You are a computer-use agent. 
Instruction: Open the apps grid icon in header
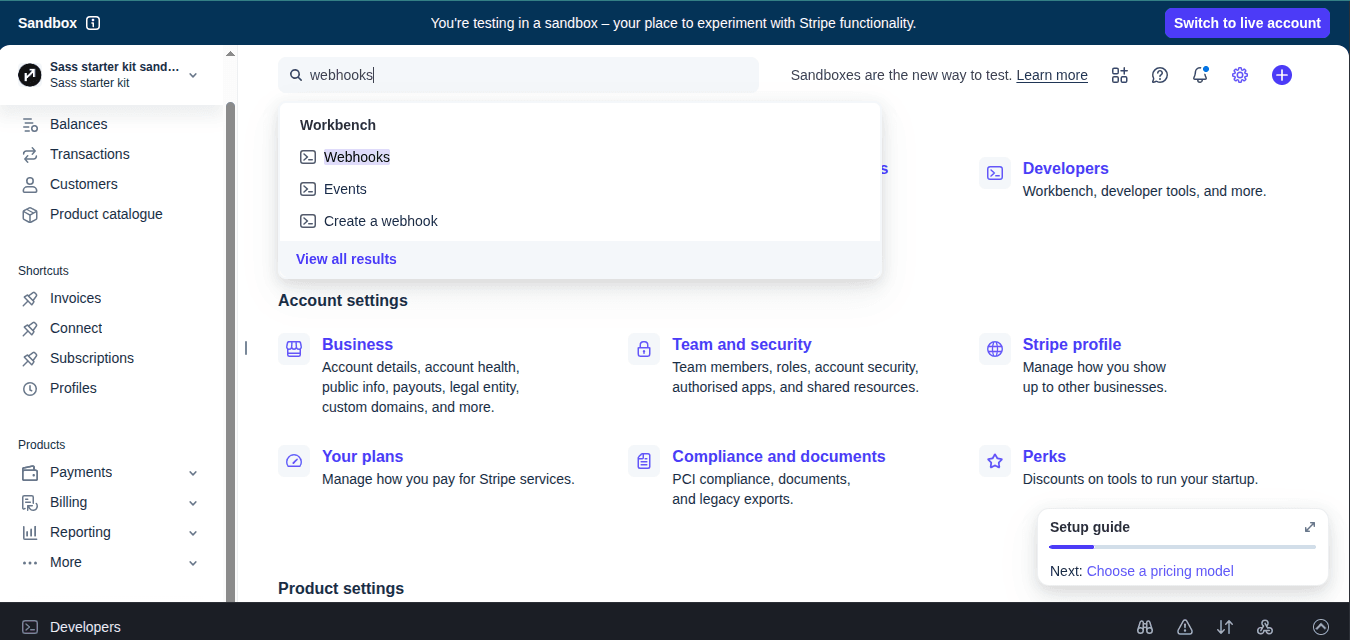(1120, 75)
